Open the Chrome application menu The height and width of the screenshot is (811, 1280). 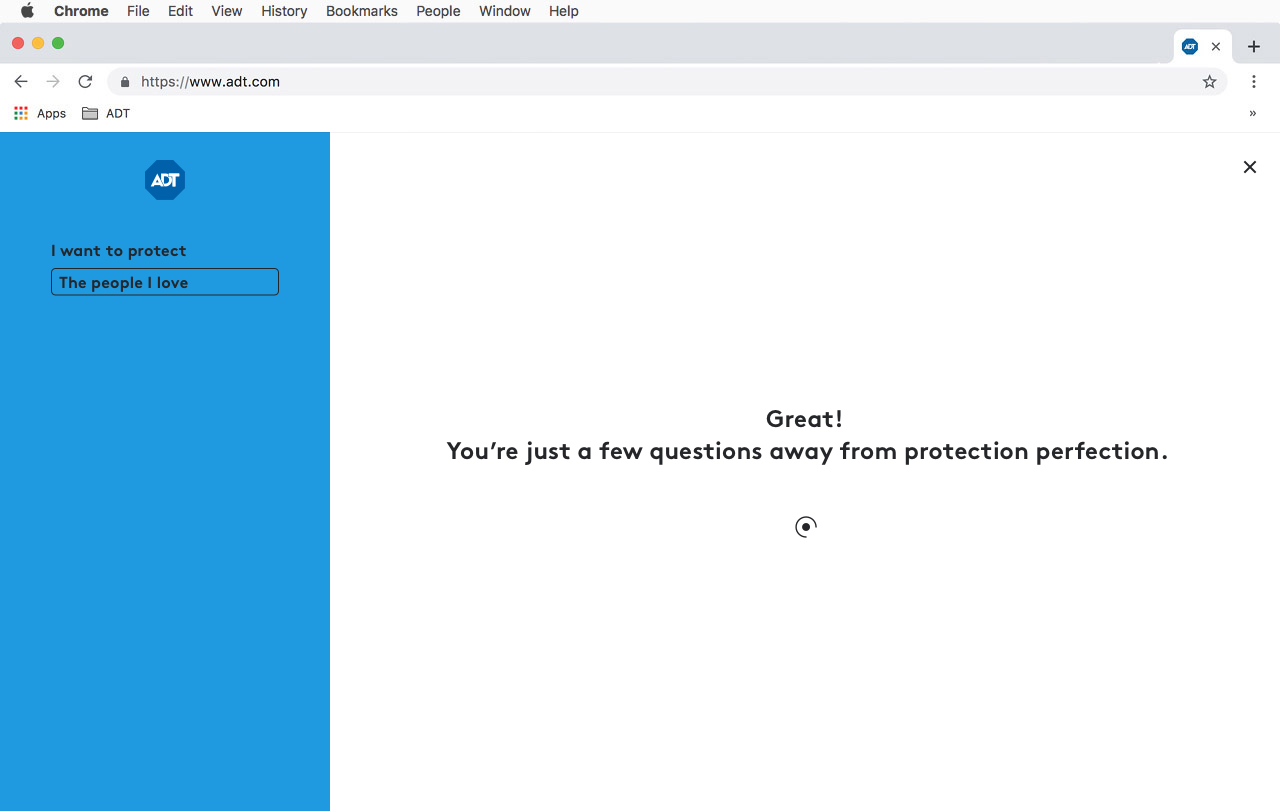(x=81, y=11)
